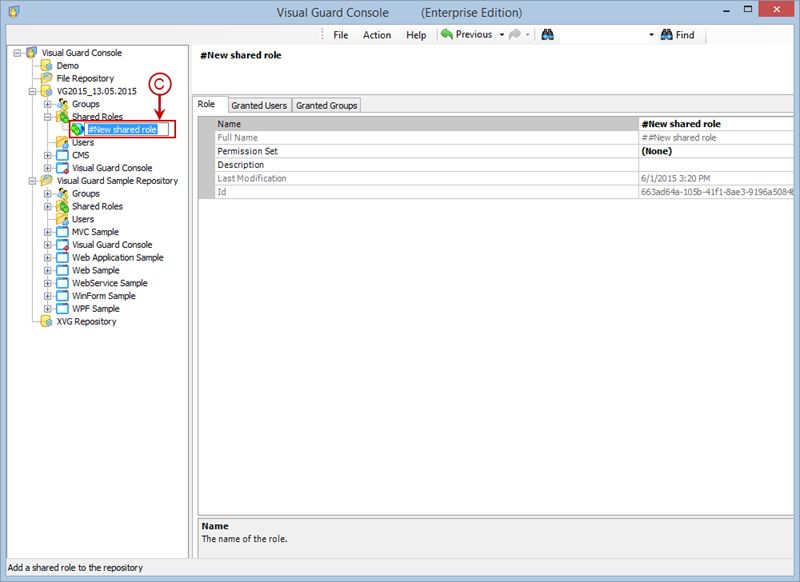The height and width of the screenshot is (582, 800).
Task: Select the Id property value
Action: [716, 192]
